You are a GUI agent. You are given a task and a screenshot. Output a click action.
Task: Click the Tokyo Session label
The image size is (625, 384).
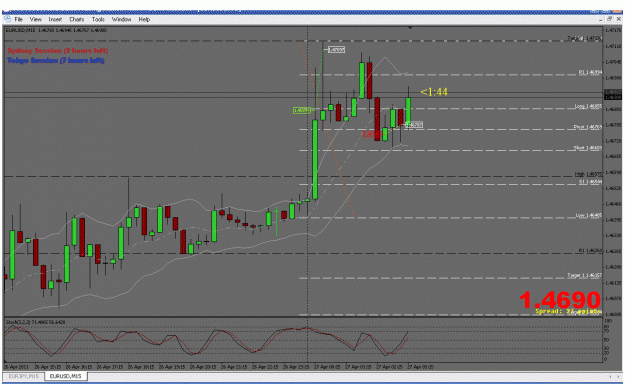pos(56,60)
